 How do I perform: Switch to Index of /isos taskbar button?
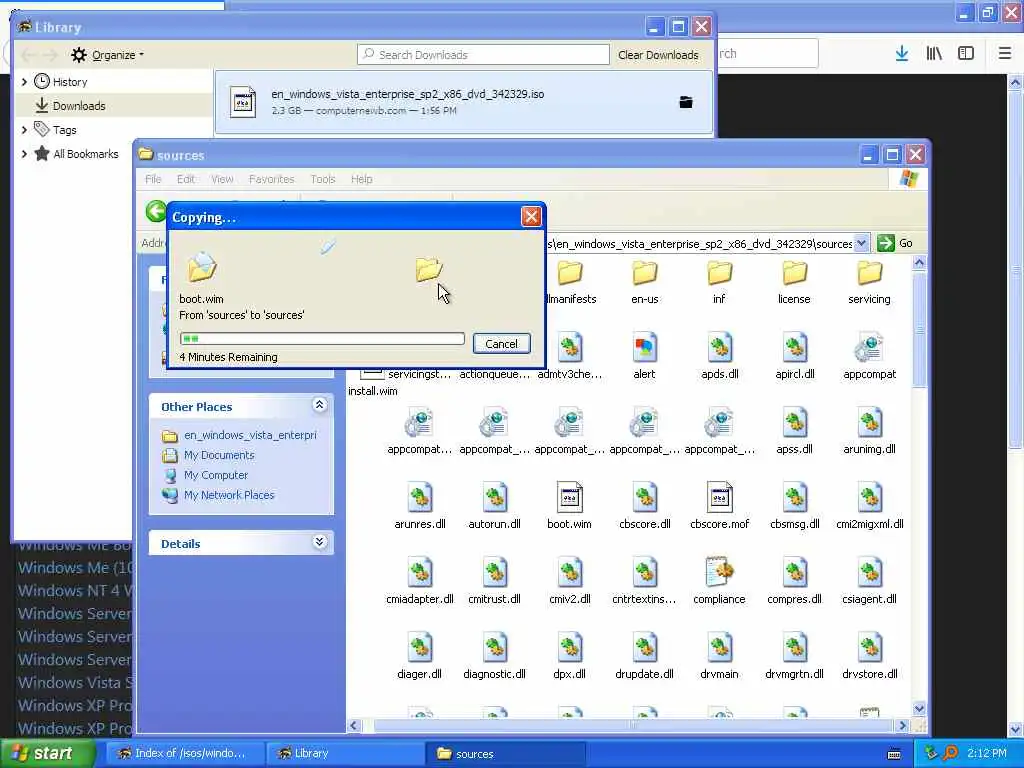click(185, 754)
